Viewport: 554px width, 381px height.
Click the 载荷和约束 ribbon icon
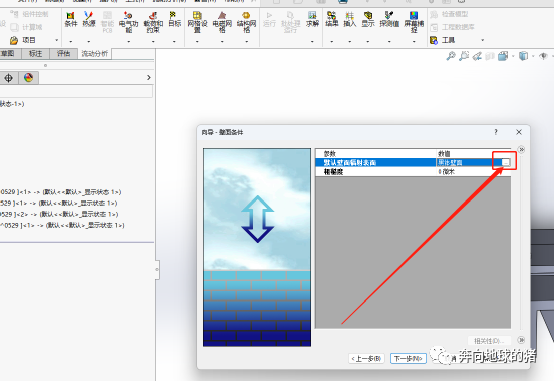(x=153, y=22)
